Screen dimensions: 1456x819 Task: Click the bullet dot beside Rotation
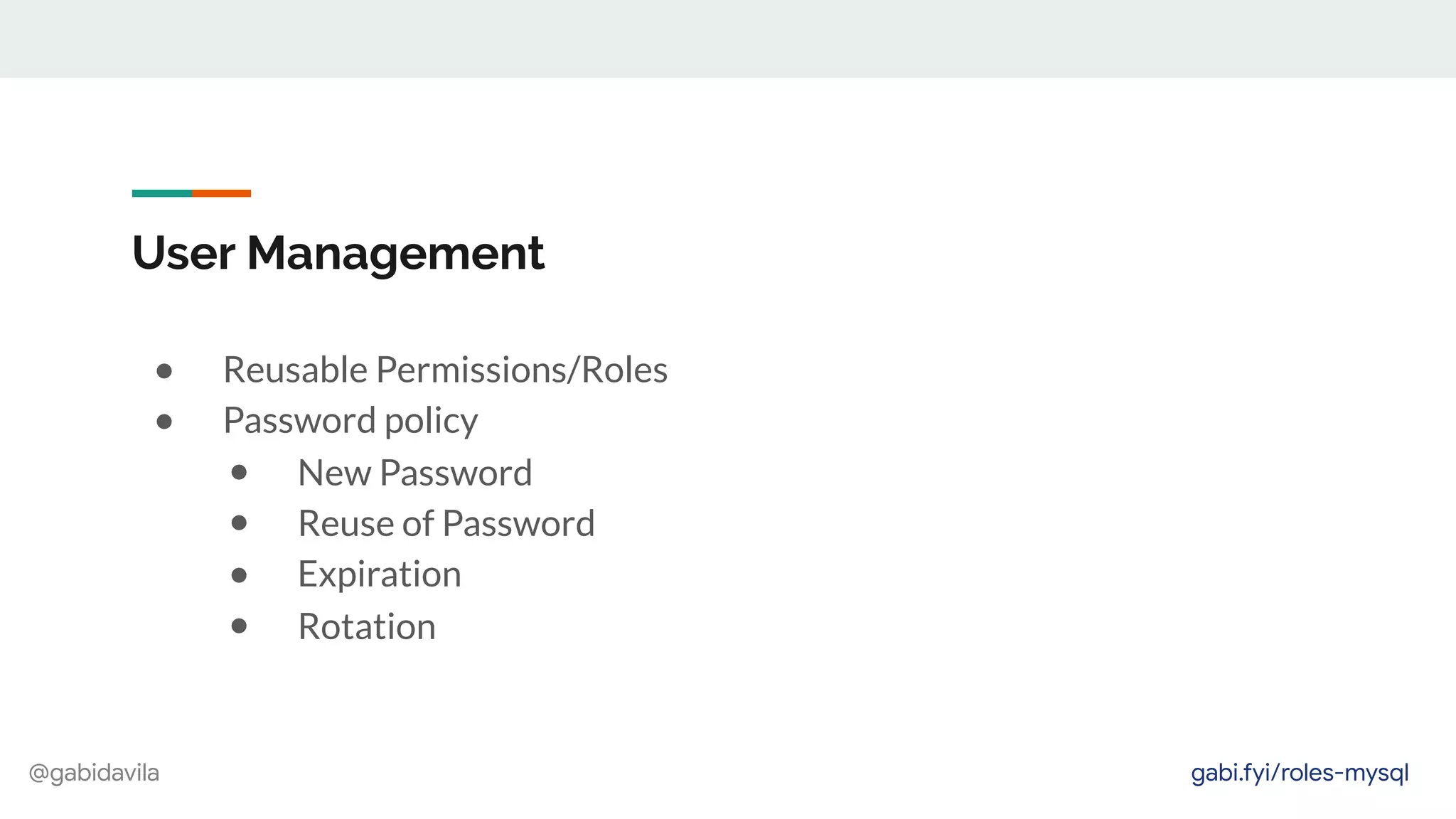coord(239,626)
